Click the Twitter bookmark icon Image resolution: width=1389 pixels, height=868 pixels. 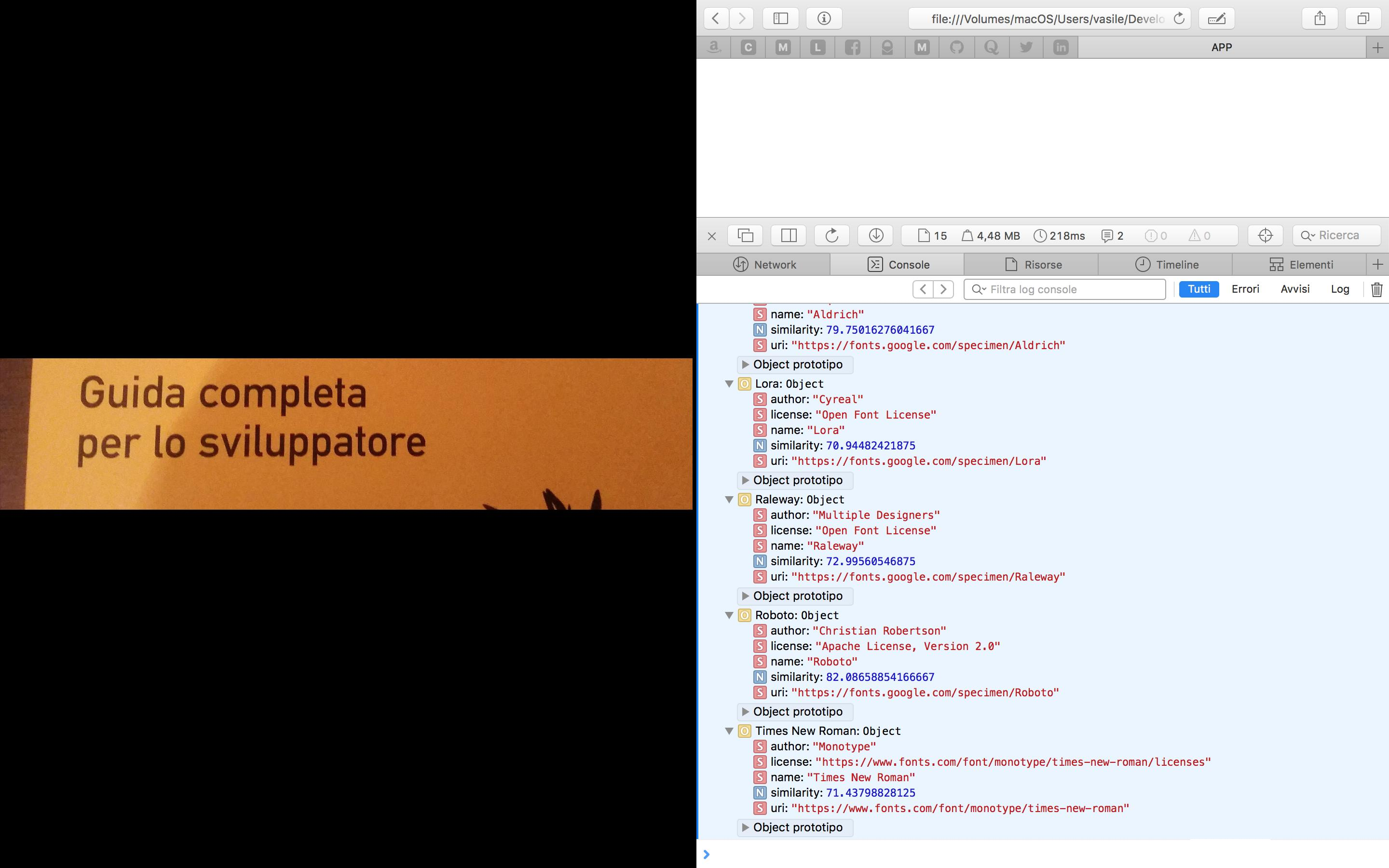point(1026,47)
